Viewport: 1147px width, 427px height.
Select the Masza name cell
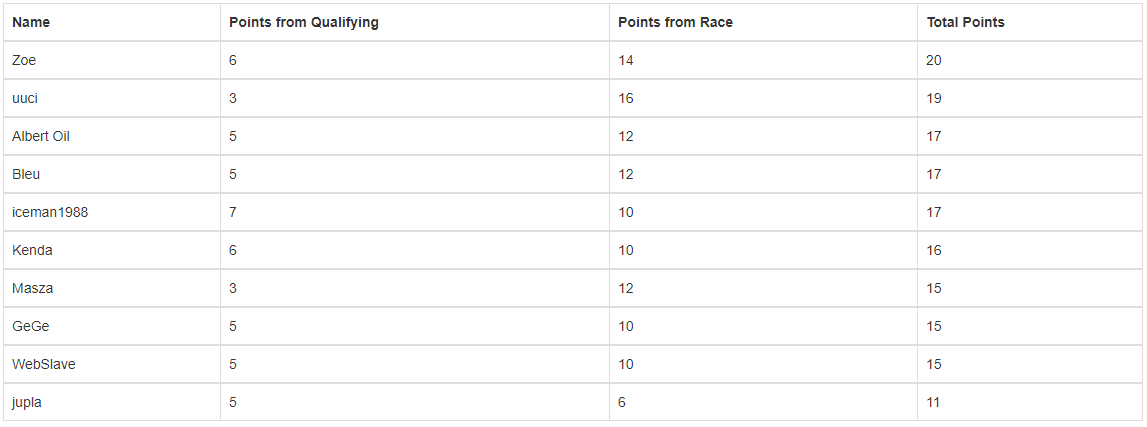coord(32,288)
